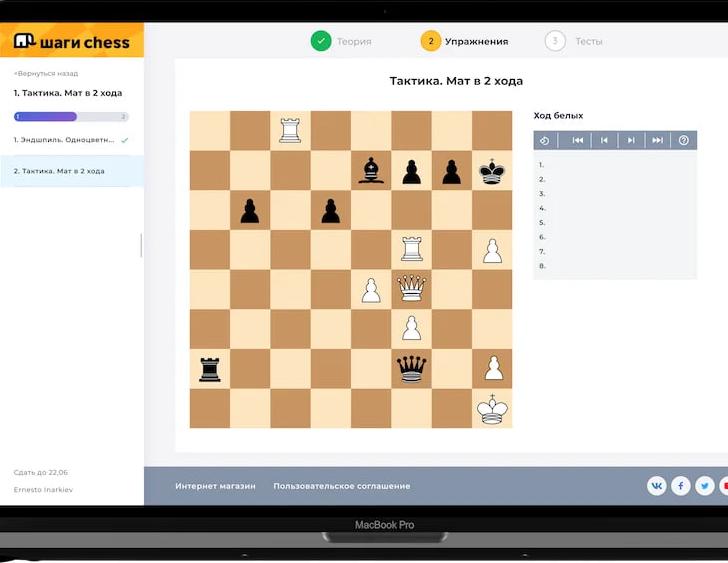The image size is (728, 563).
Task: Click the Вернуться назад link
Action: (x=45, y=73)
